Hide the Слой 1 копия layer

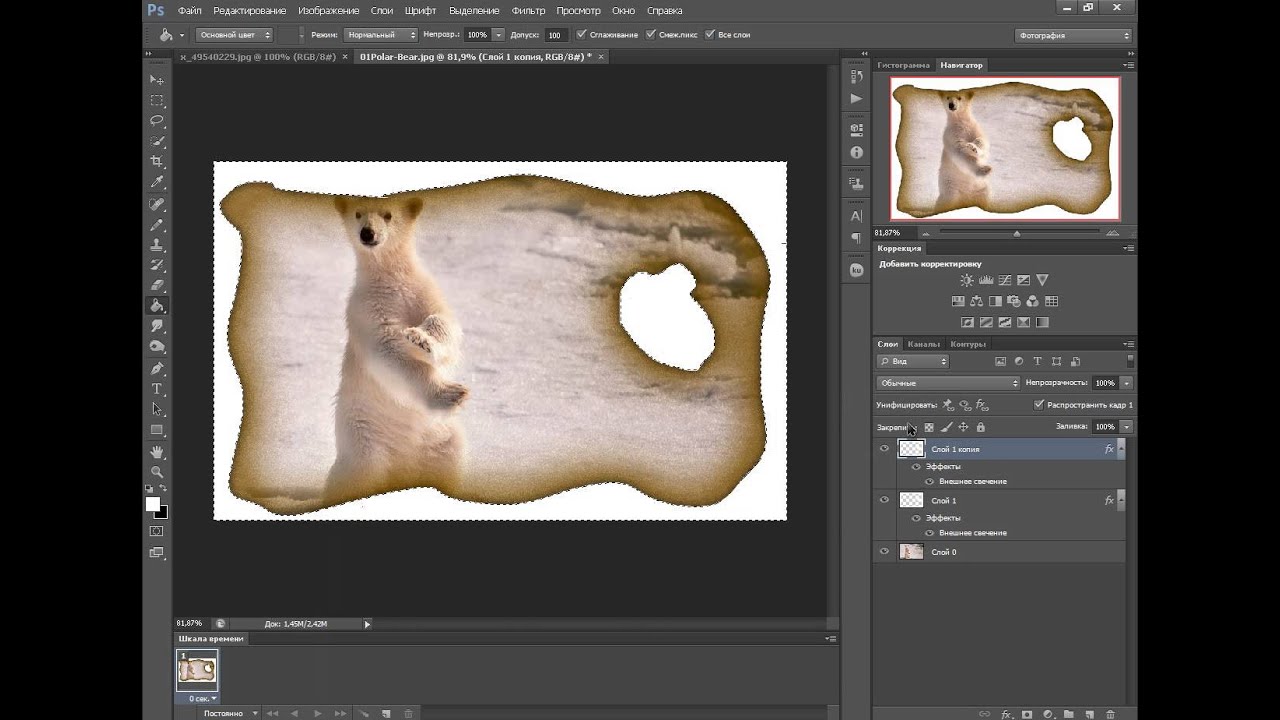pyautogui.click(x=884, y=449)
